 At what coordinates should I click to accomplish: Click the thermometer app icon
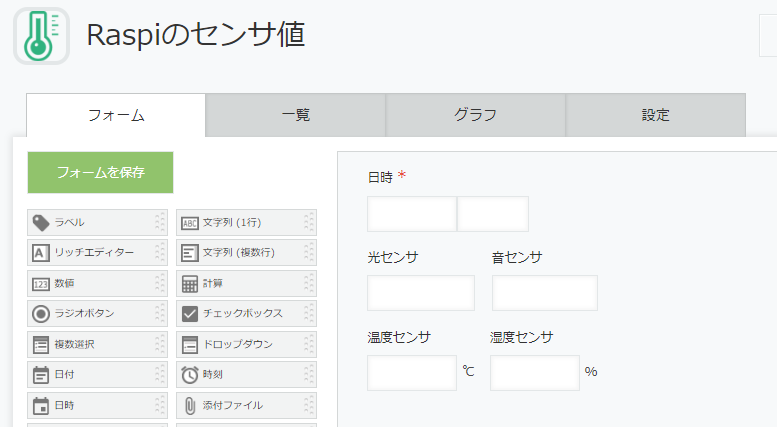coord(42,36)
